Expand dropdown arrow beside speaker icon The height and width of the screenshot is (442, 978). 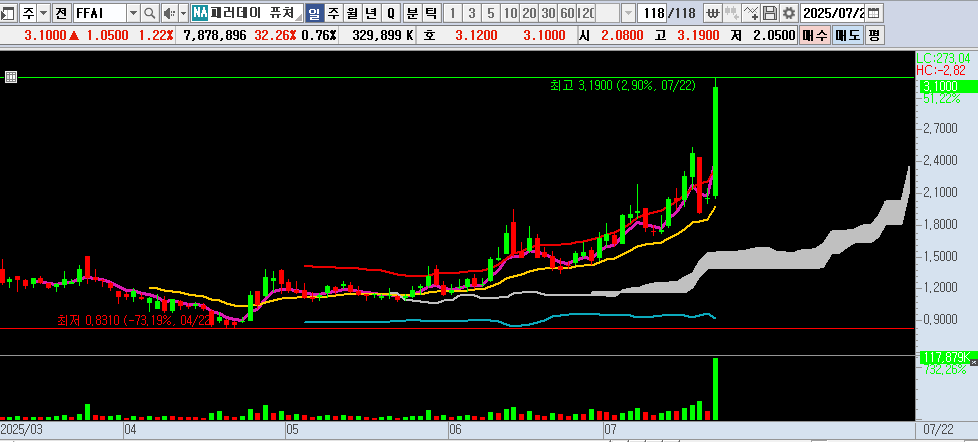pyautogui.click(x=183, y=12)
